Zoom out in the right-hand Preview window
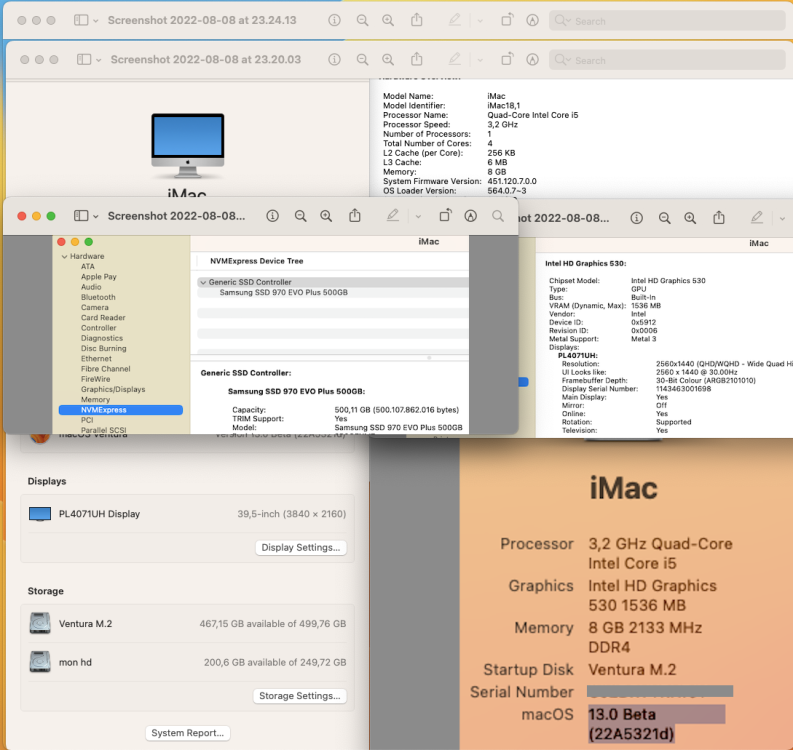Viewport: 793px width, 750px height. (x=665, y=218)
